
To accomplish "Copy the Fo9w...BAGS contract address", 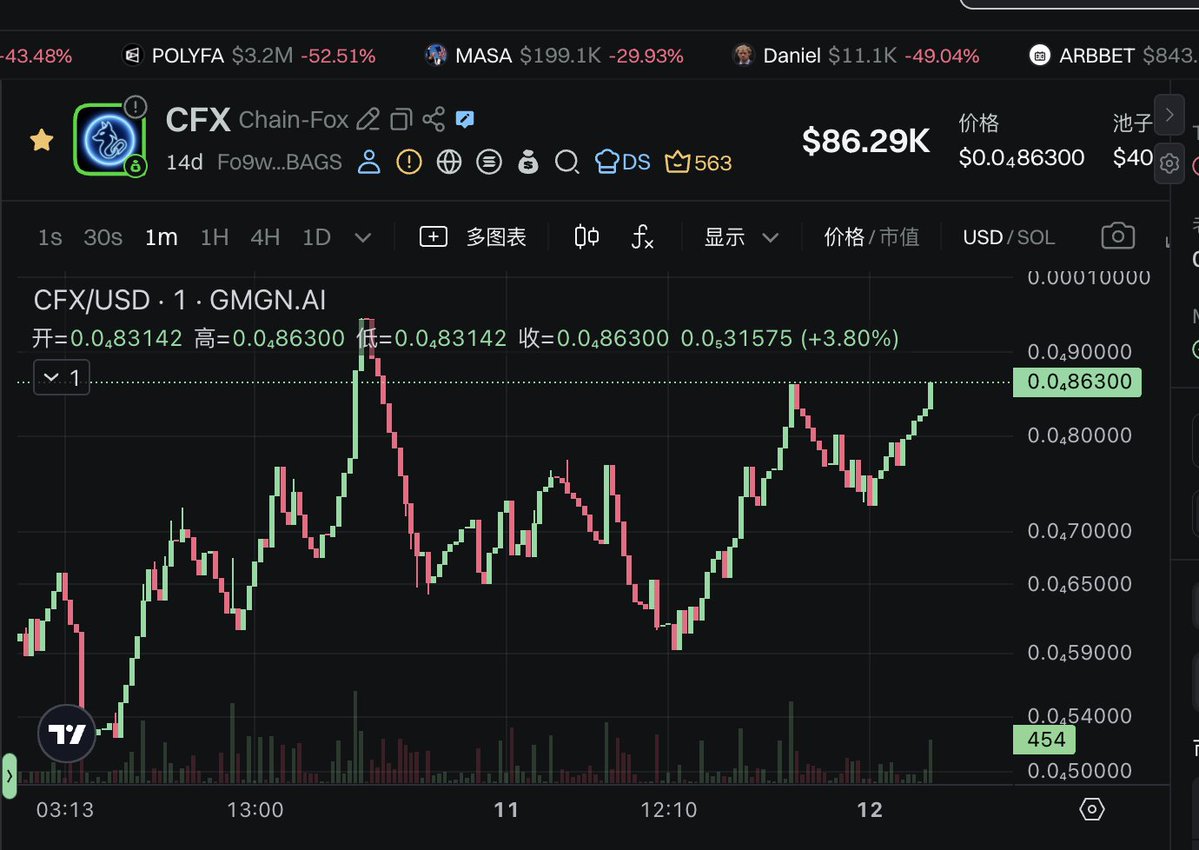I will [x=279, y=163].
